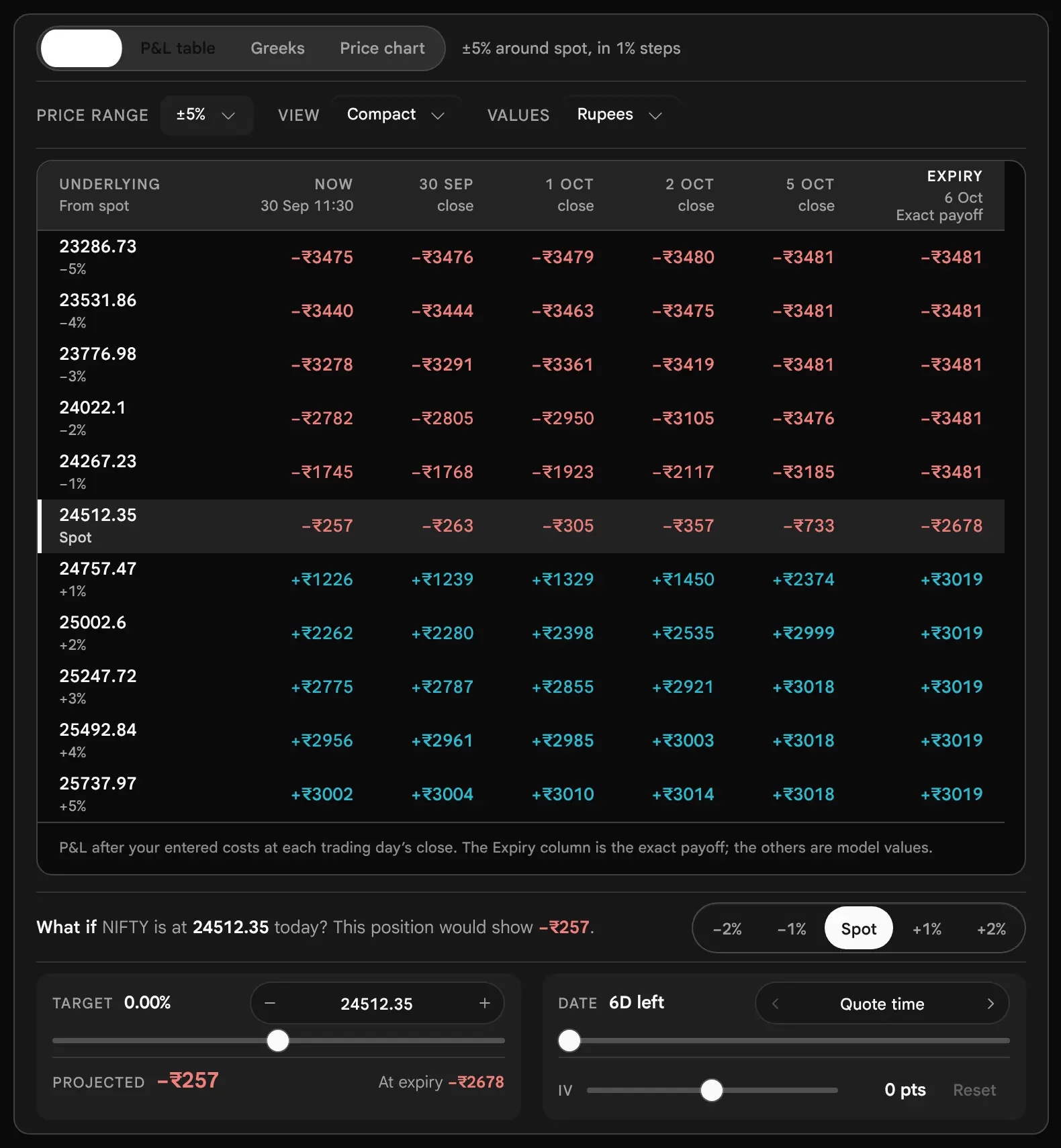Click the projected −₹257 value

[x=188, y=1080]
